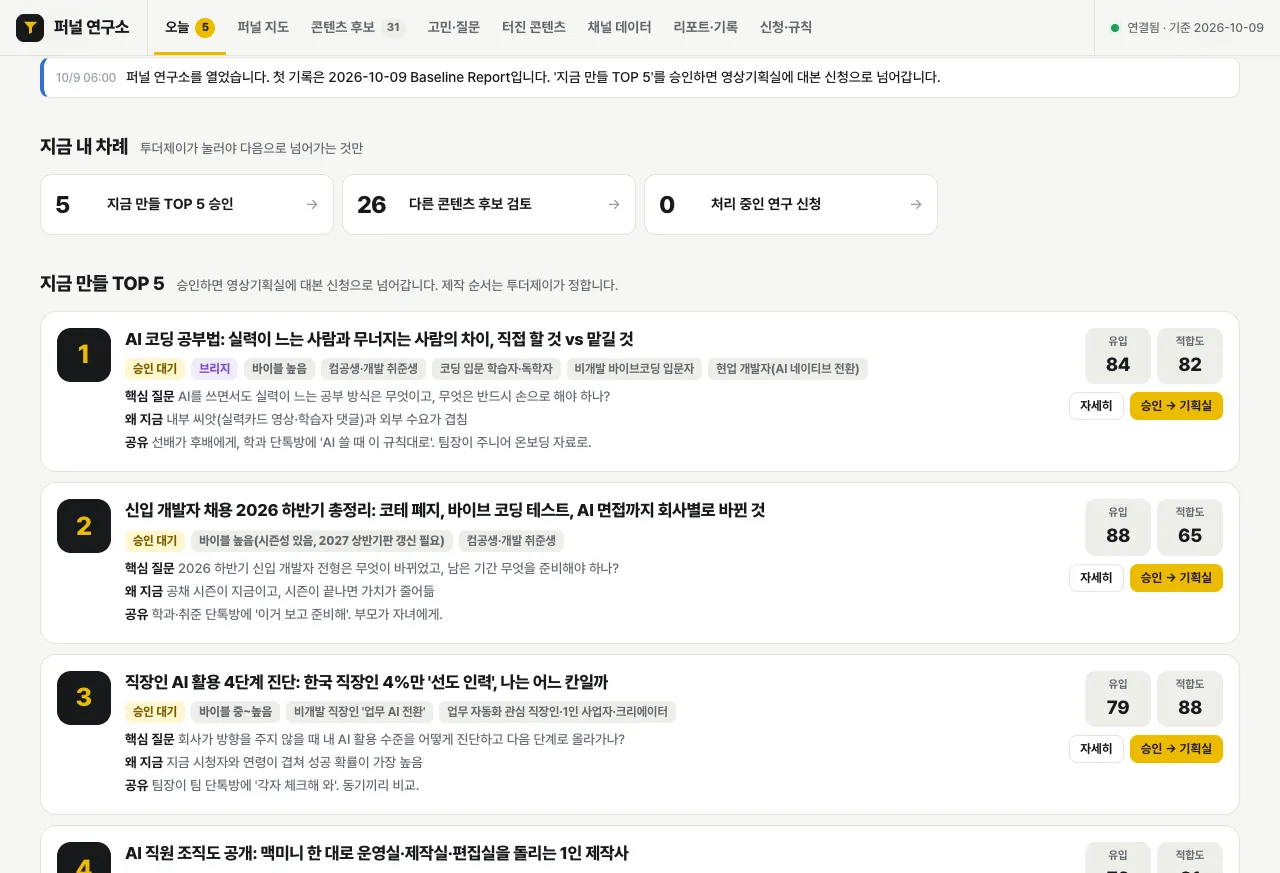The image size is (1280, 873).
Task: Click the 바이블 높음 tag on the AI 코딩 공부법 item
Action: click(x=280, y=369)
